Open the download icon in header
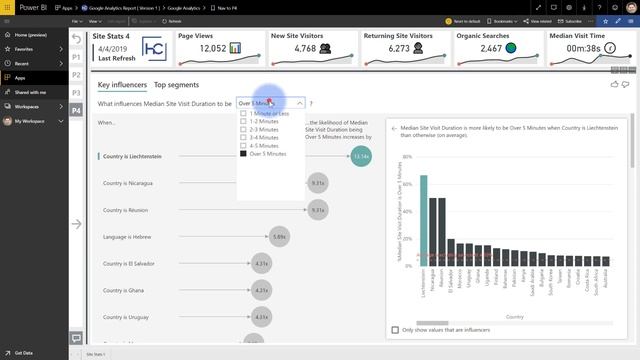 (x=584, y=7)
